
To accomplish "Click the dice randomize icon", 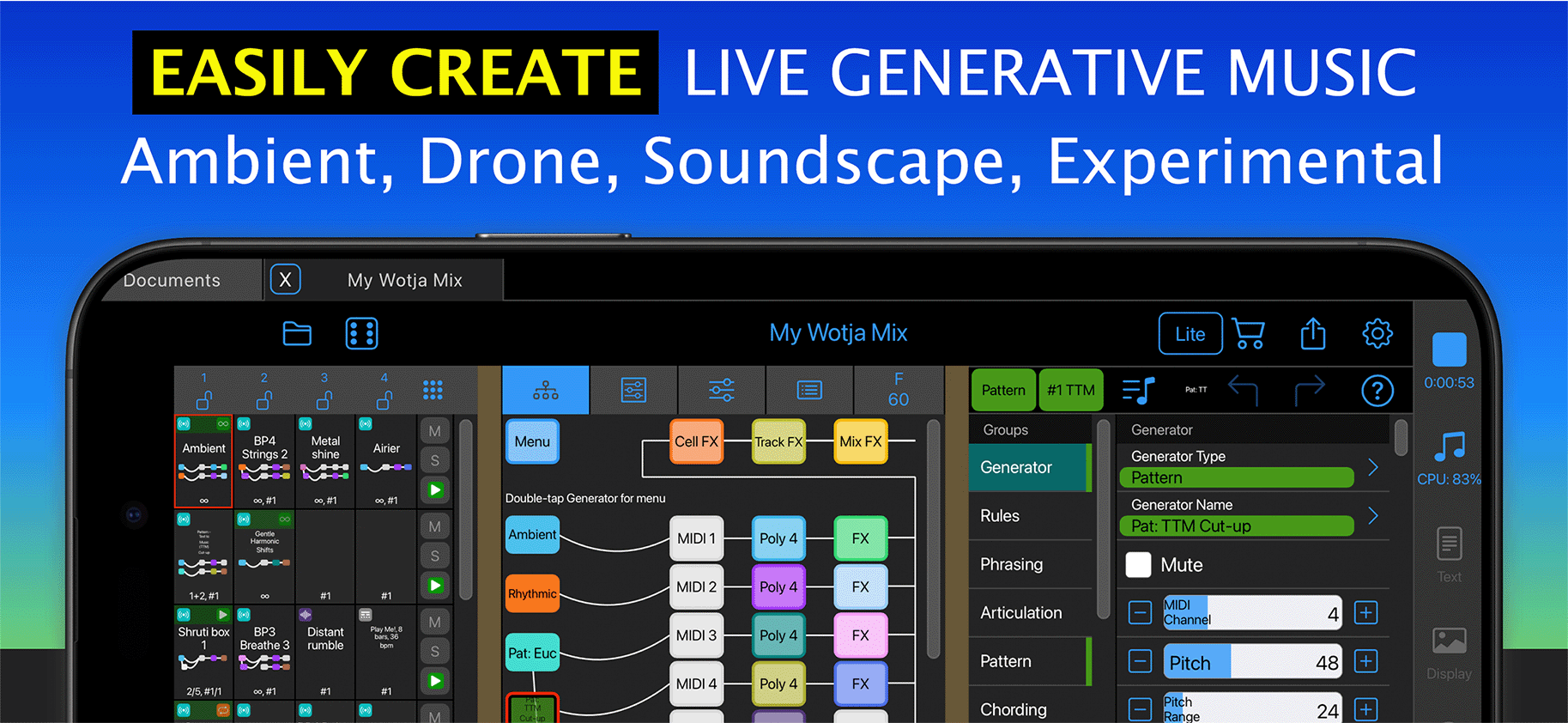I will [x=361, y=333].
